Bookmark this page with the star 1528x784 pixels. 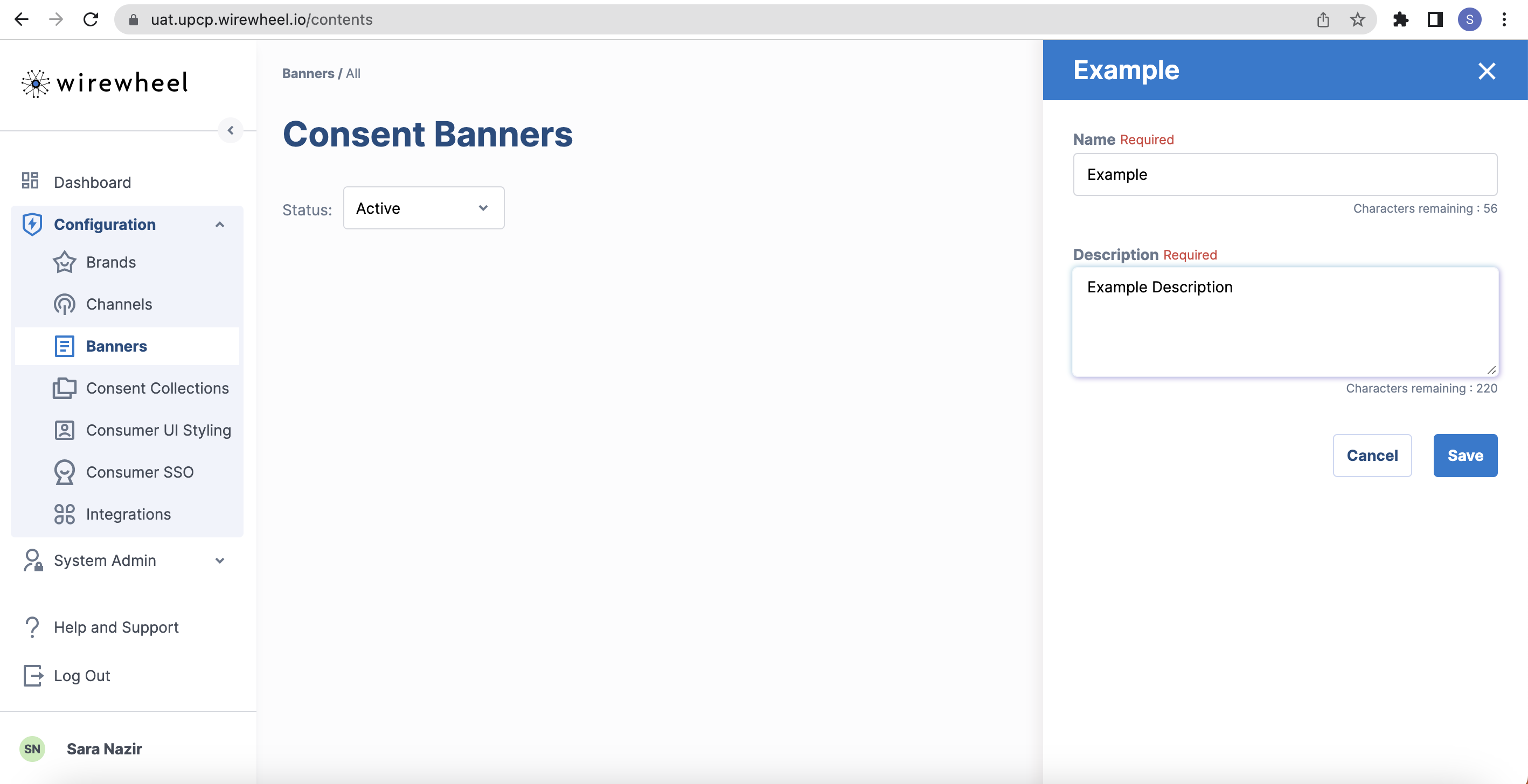[1357, 19]
